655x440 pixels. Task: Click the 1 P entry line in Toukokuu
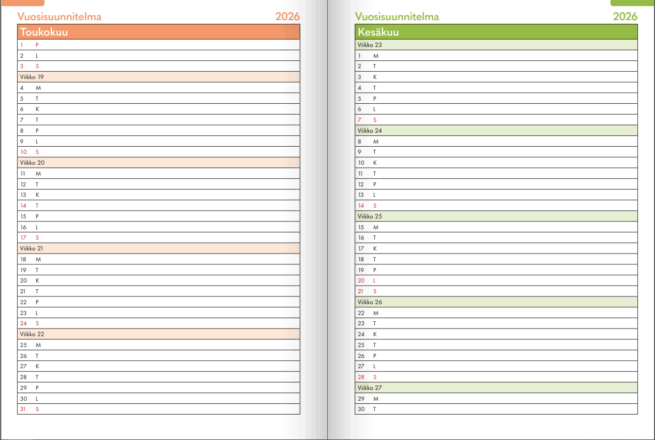tap(158, 45)
